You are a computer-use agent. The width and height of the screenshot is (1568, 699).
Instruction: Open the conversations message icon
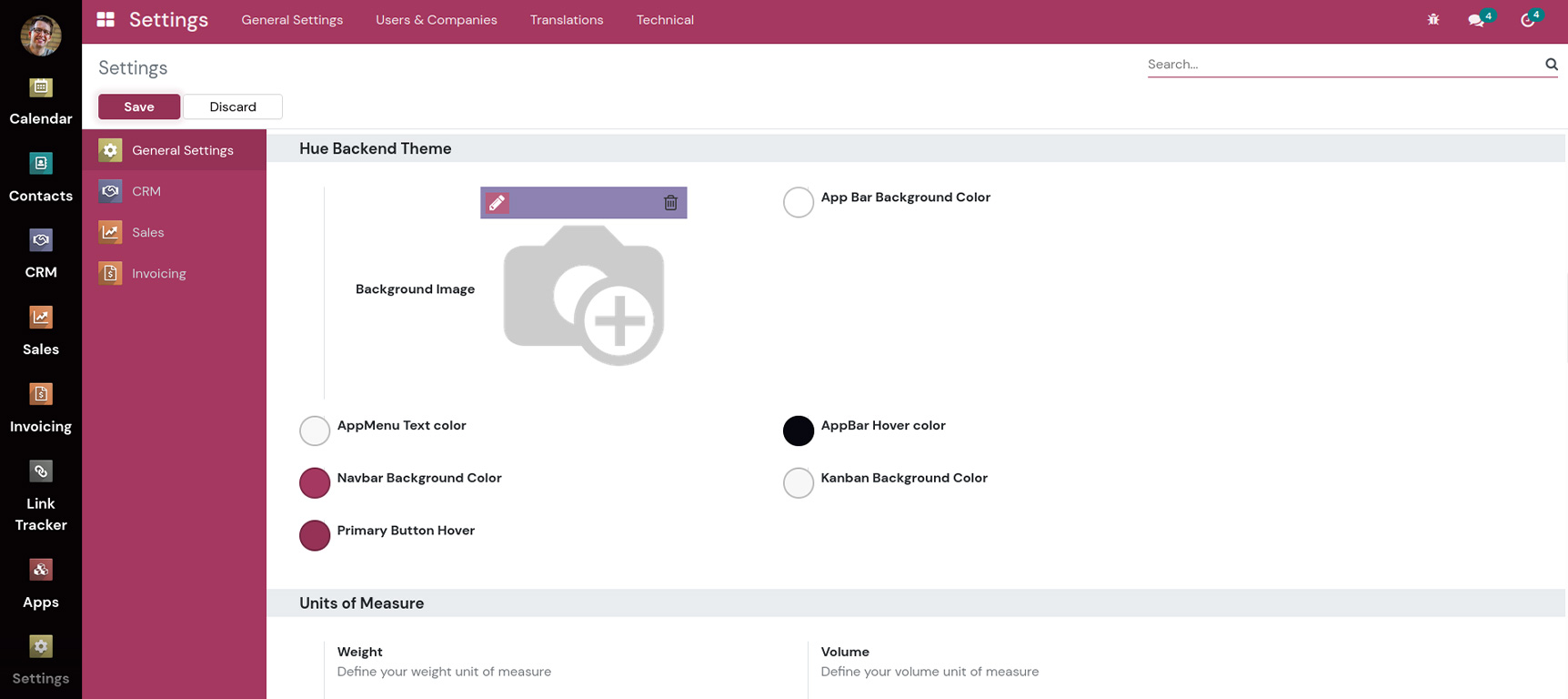point(1476,20)
